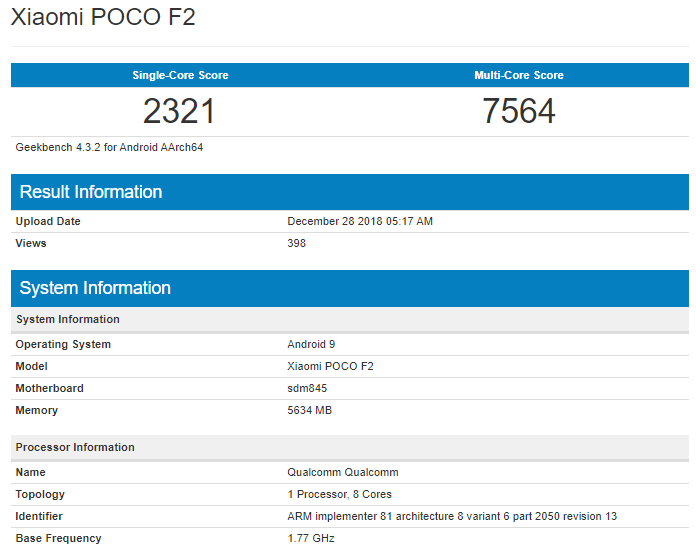The image size is (696, 552).
Task: Click the 1 Processor, 8 Cores topology value
Action: click(339, 494)
